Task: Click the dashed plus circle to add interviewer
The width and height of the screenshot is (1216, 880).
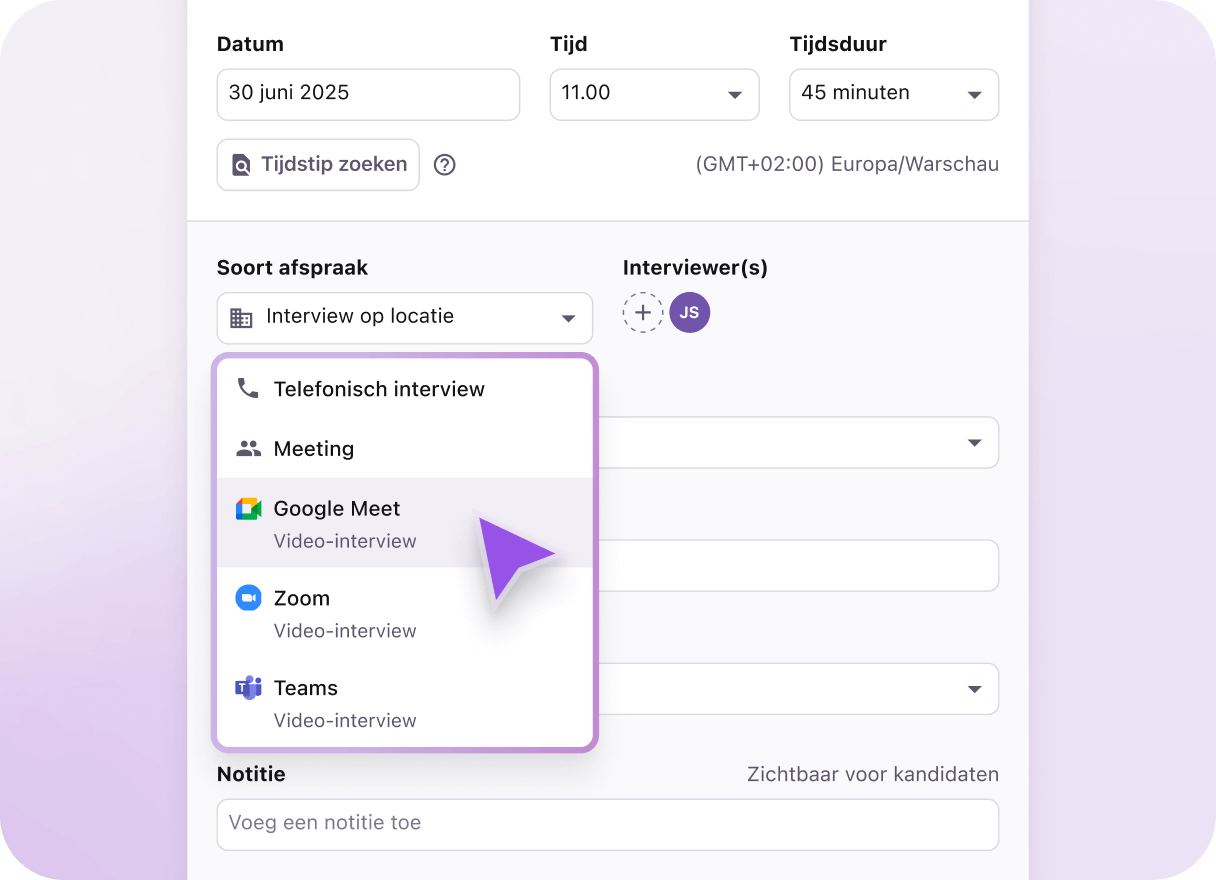Action: pyautogui.click(x=643, y=312)
